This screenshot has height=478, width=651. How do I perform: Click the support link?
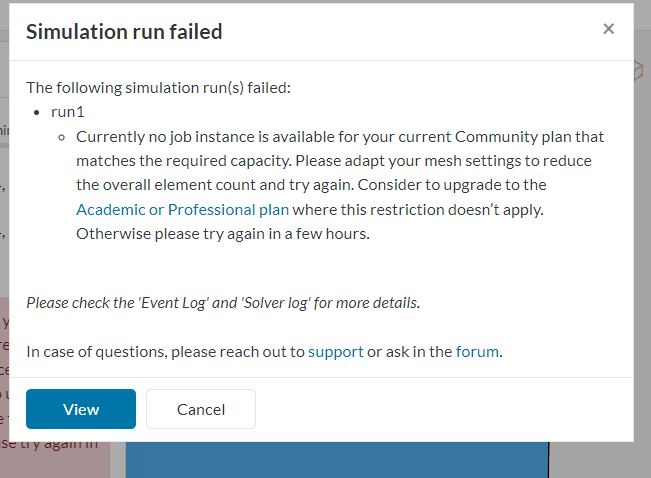tap(335, 351)
